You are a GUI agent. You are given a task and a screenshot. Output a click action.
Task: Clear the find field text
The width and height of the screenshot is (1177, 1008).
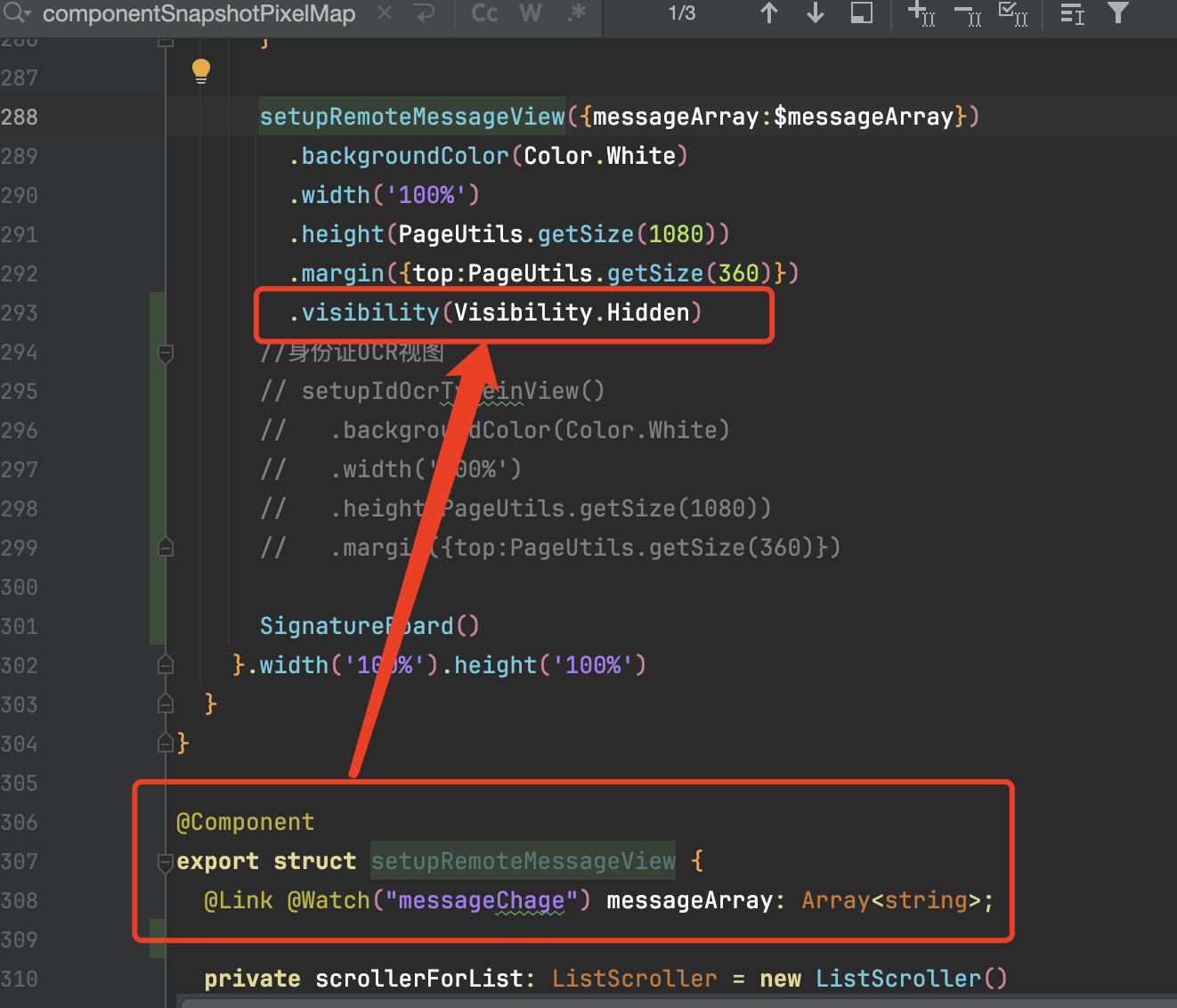pos(385,13)
